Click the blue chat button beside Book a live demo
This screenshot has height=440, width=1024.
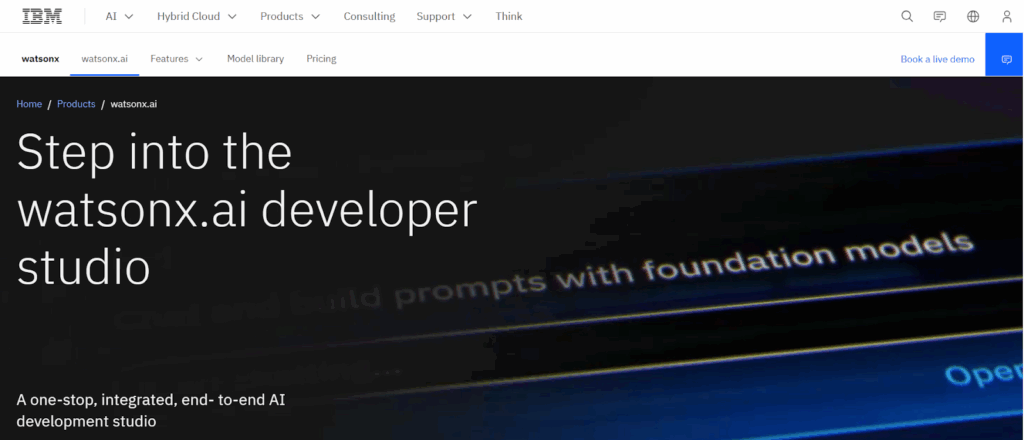point(1006,59)
